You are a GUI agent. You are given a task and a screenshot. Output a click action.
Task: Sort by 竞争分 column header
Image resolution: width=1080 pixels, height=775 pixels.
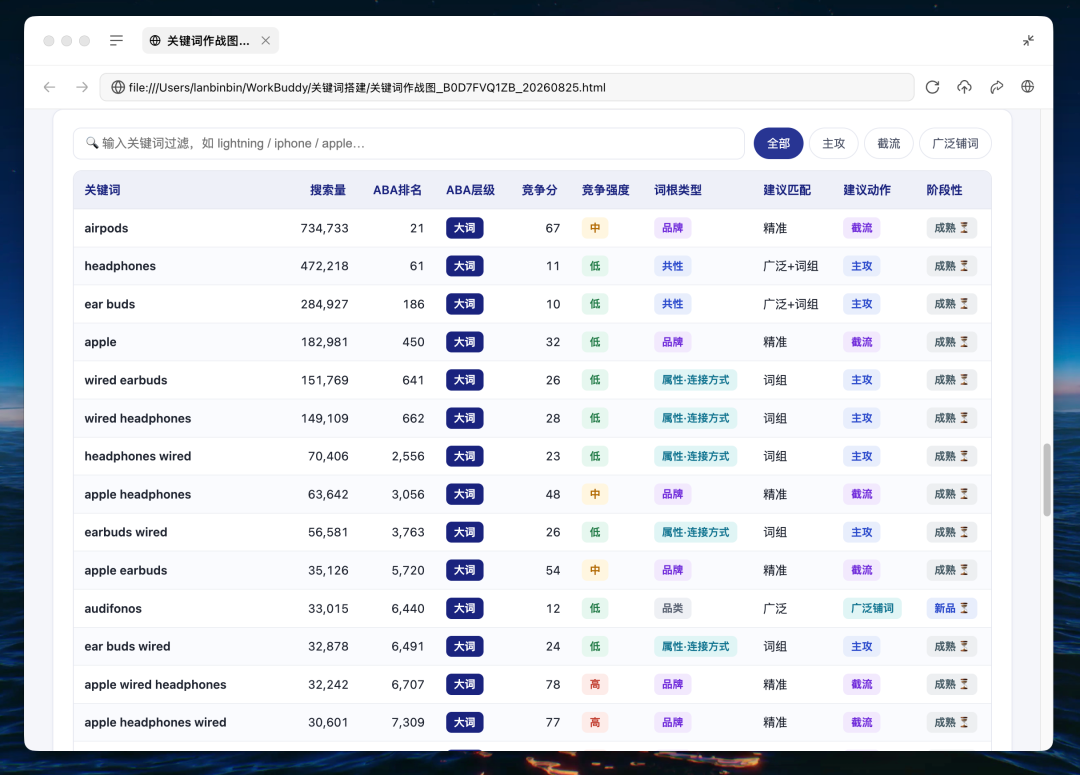pyautogui.click(x=539, y=190)
